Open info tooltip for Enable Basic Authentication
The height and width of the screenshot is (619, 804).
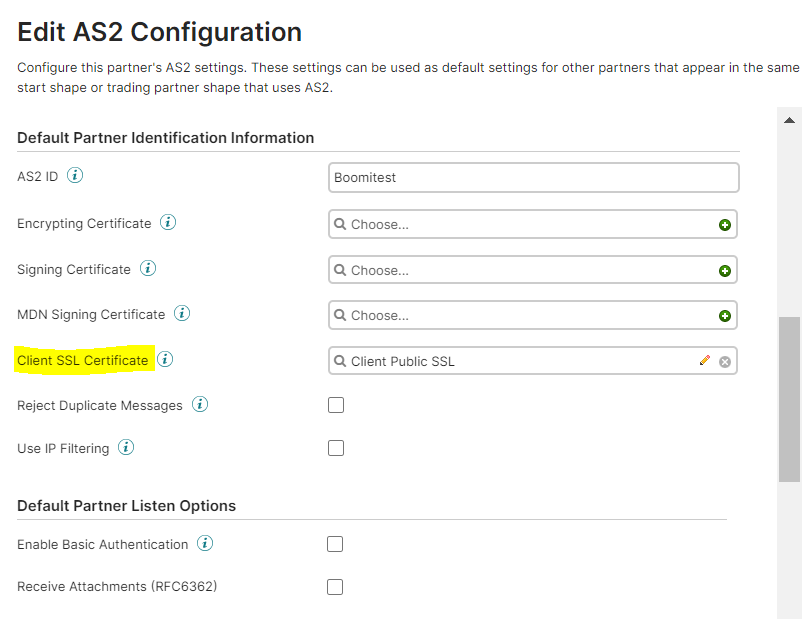[205, 543]
